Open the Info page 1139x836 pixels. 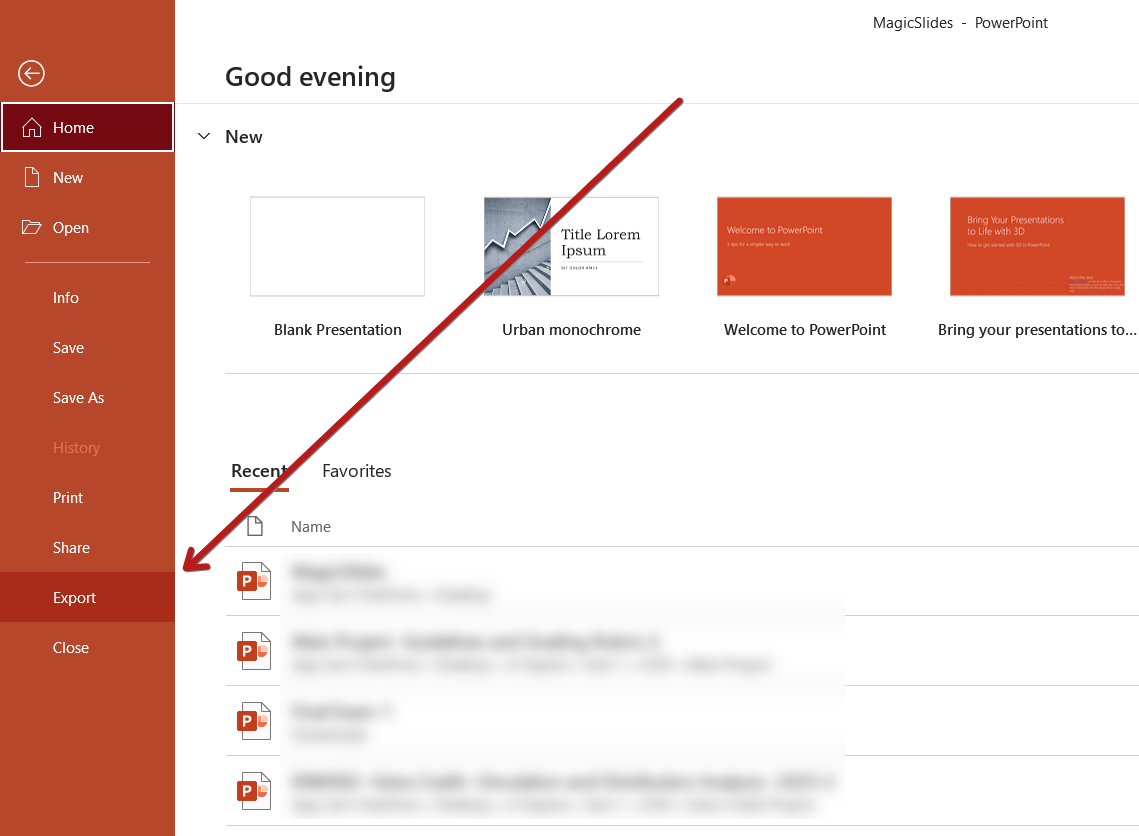pos(87,298)
